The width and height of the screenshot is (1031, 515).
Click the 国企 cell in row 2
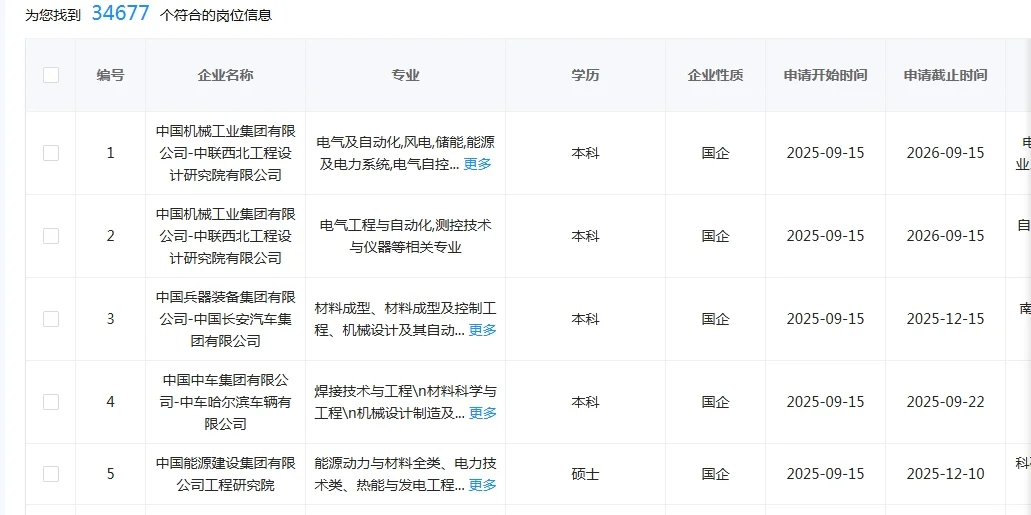pos(715,235)
